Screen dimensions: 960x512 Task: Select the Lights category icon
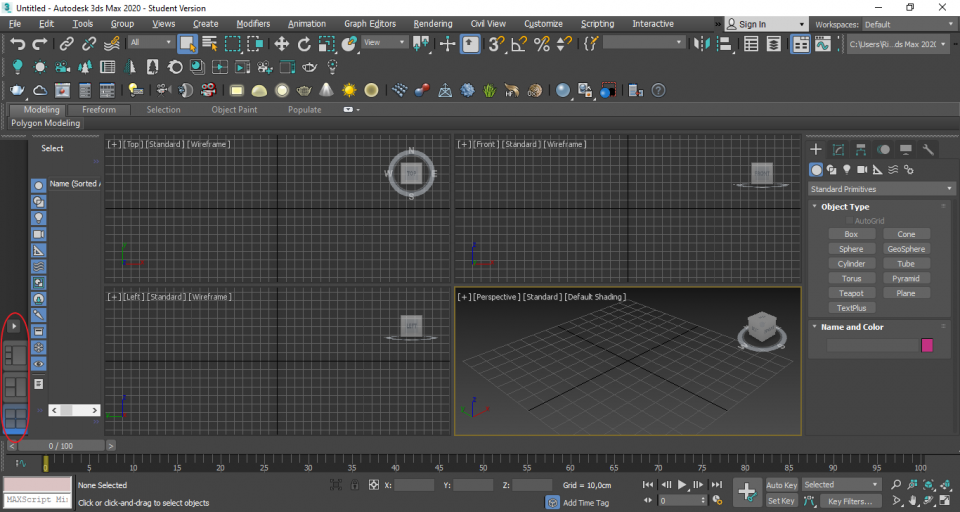[847, 170]
